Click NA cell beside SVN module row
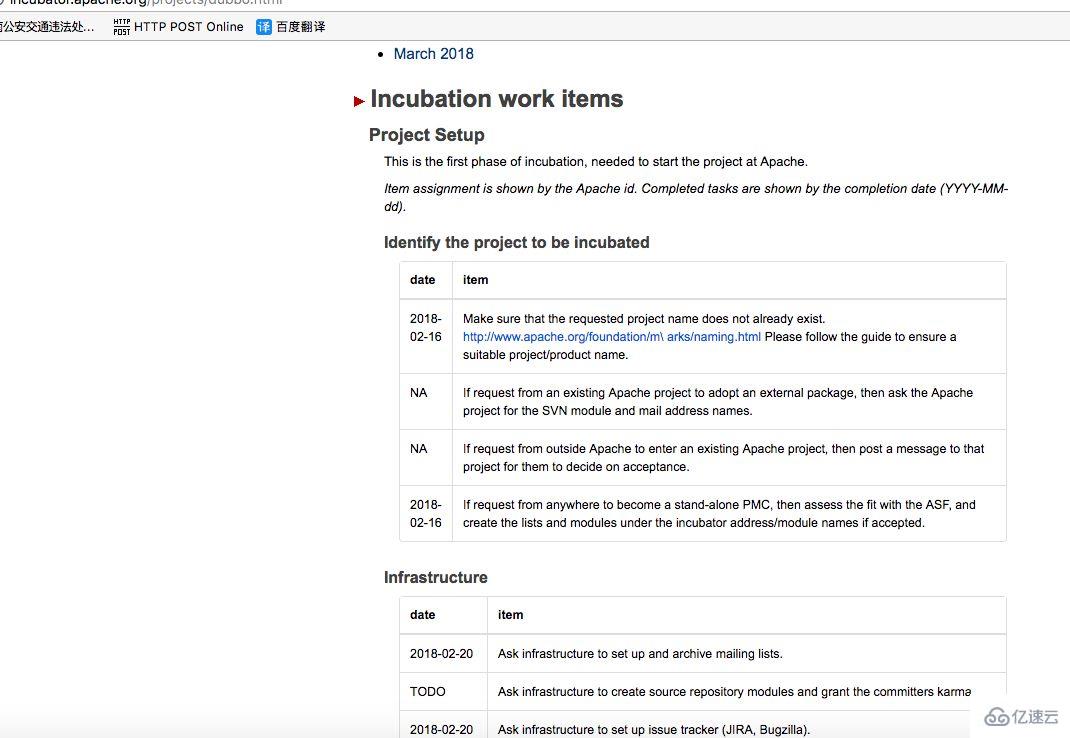Image resolution: width=1070 pixels, height=738 pixels. pos(418,393)
